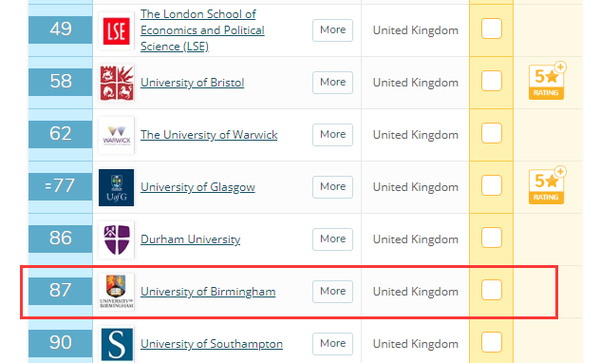Select the compare checkbox for Durham University
The width and height of the screenshot is (600, 363).
click(x=491, y=238)
